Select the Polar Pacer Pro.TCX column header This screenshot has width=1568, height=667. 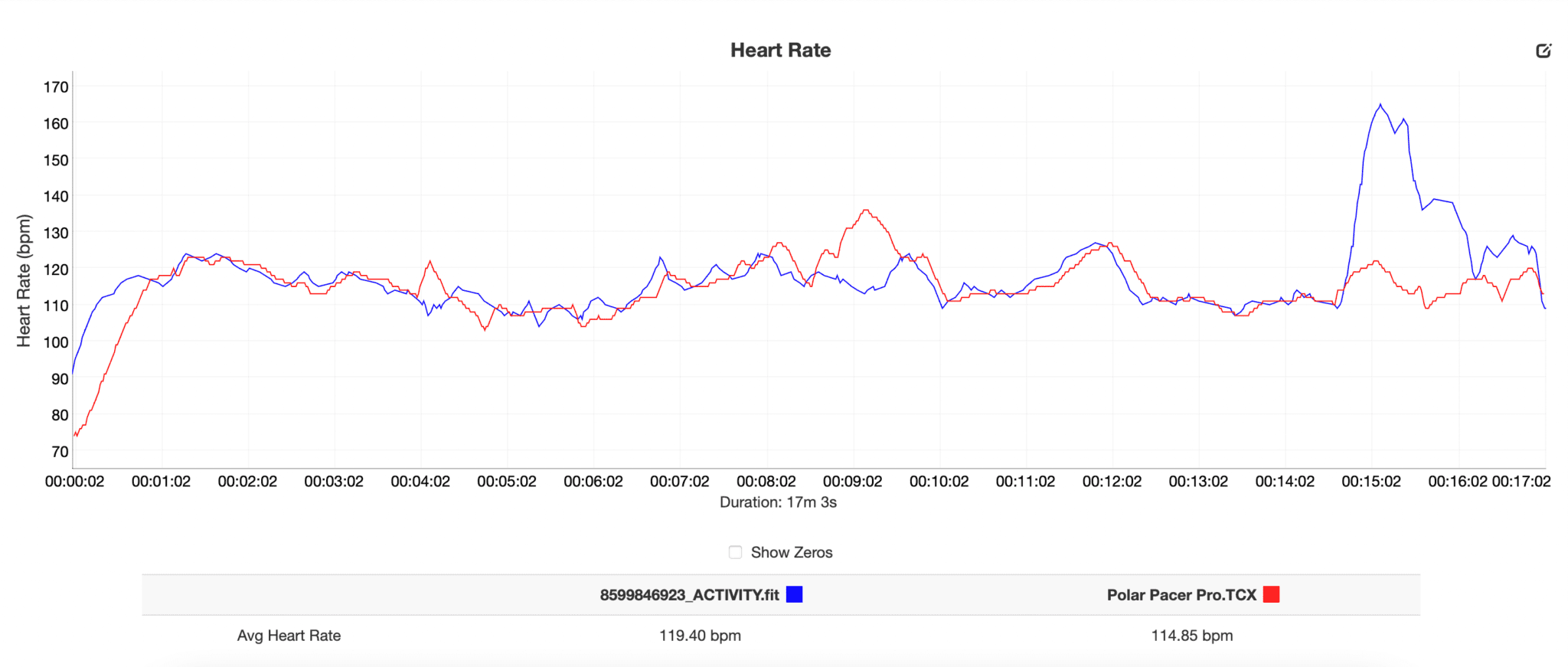click(1181, 595)
